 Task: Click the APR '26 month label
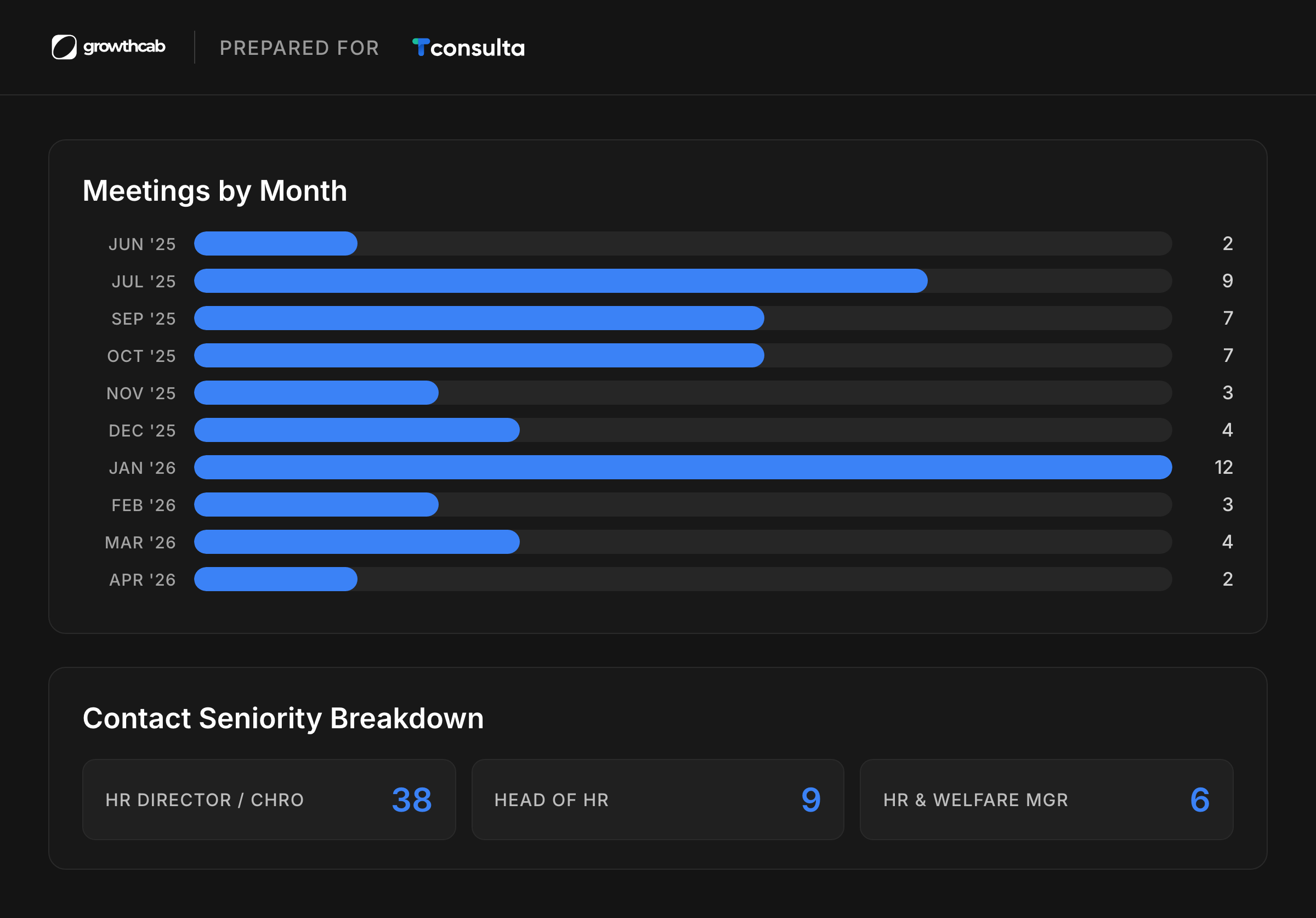click(x=142, y=580)
